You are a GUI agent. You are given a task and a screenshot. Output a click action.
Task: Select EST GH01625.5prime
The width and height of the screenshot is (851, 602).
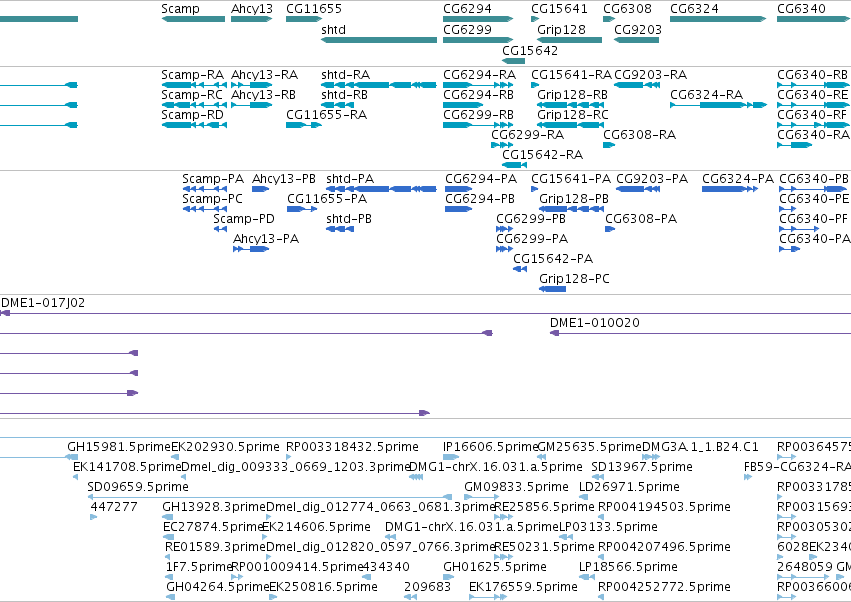coord(495,567)
